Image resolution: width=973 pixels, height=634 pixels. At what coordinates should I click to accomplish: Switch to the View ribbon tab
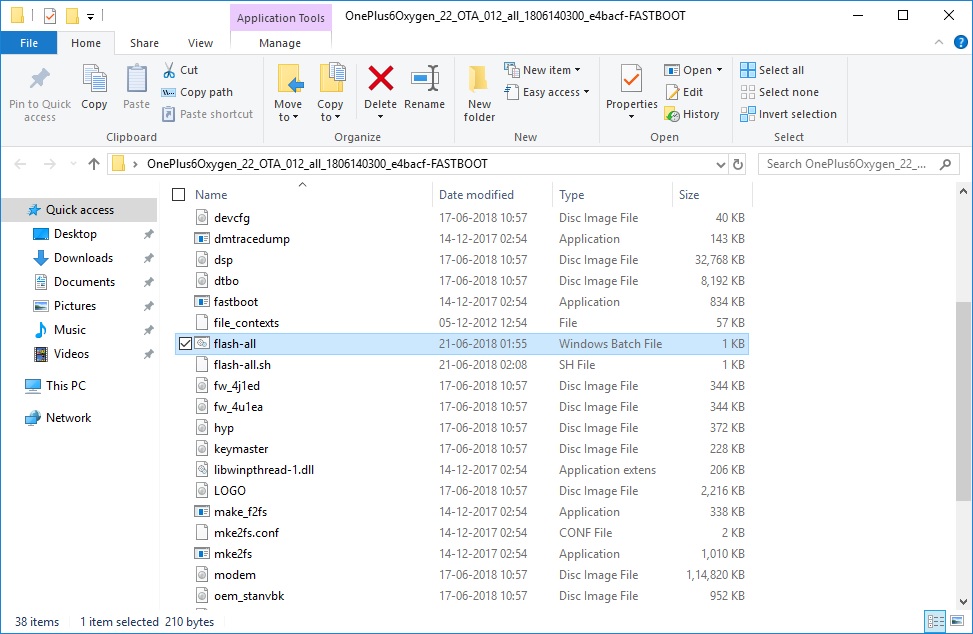pyautogui.click(x=200, y=43)
